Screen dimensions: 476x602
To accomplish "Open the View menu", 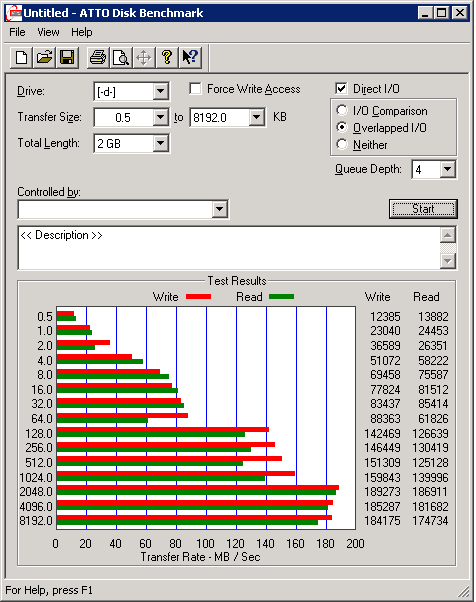I will point(48,32).
